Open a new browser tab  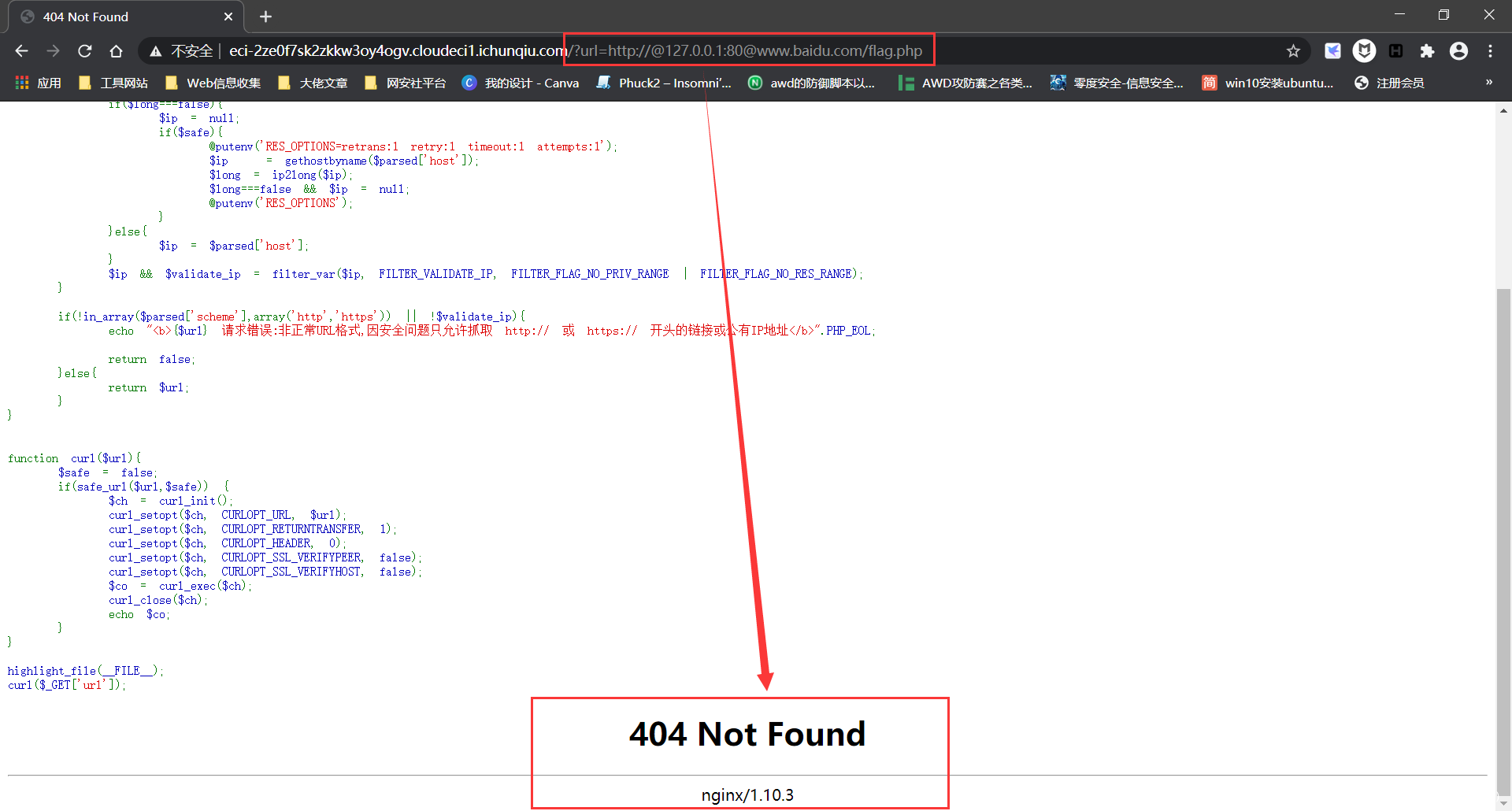point(265,17)
